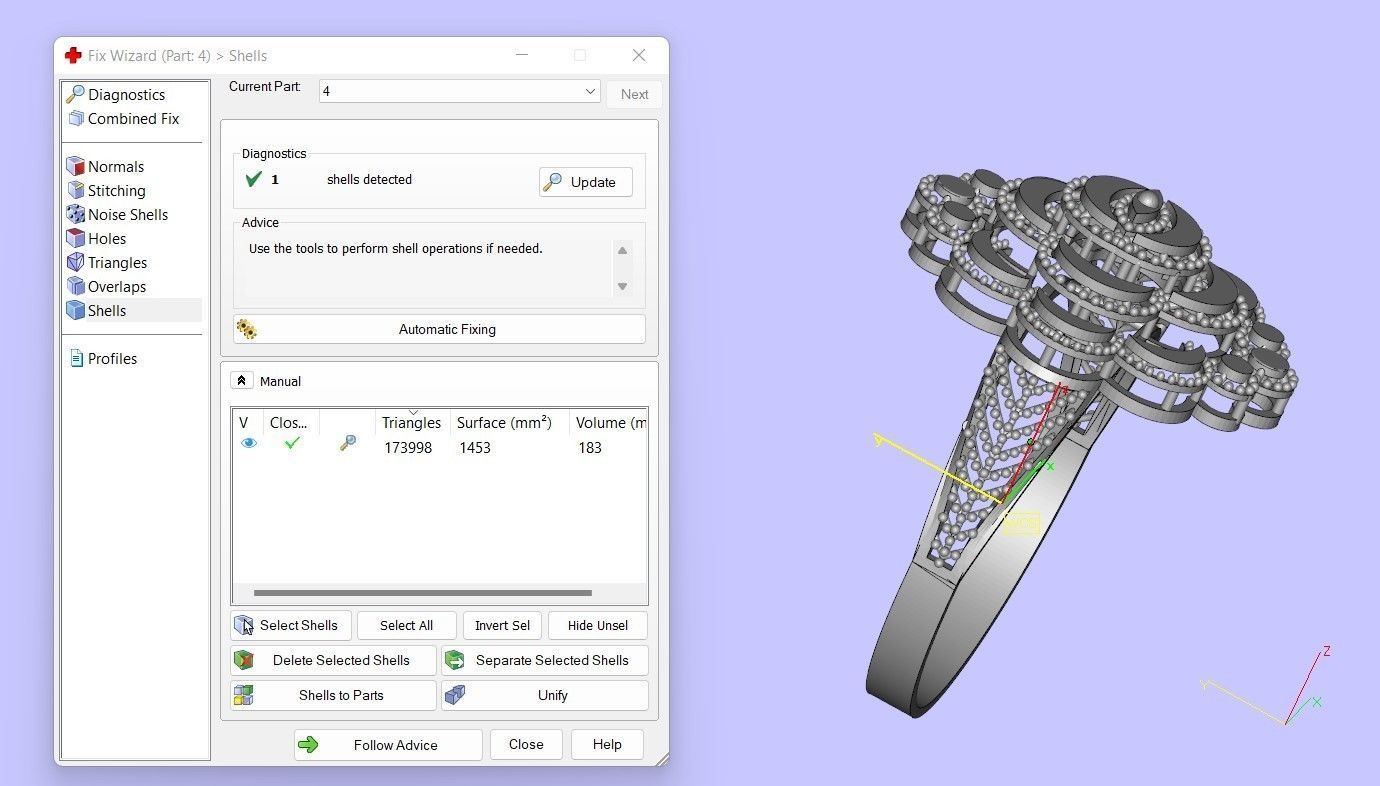Click the green check beside shells detected
This screenshot has width=1380, height=786.
coord(254,179)
